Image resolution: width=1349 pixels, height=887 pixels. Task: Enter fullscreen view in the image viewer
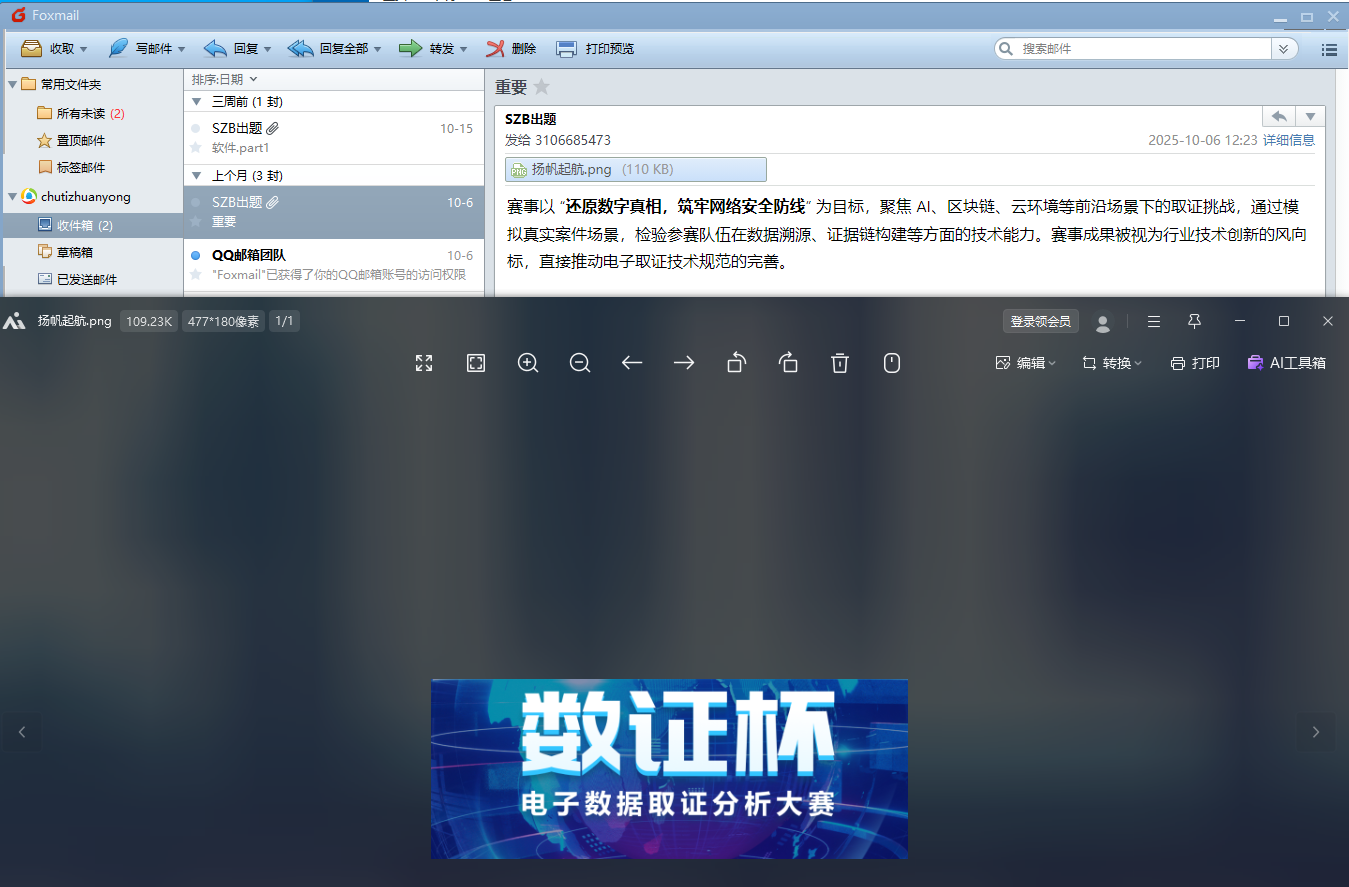424,363
